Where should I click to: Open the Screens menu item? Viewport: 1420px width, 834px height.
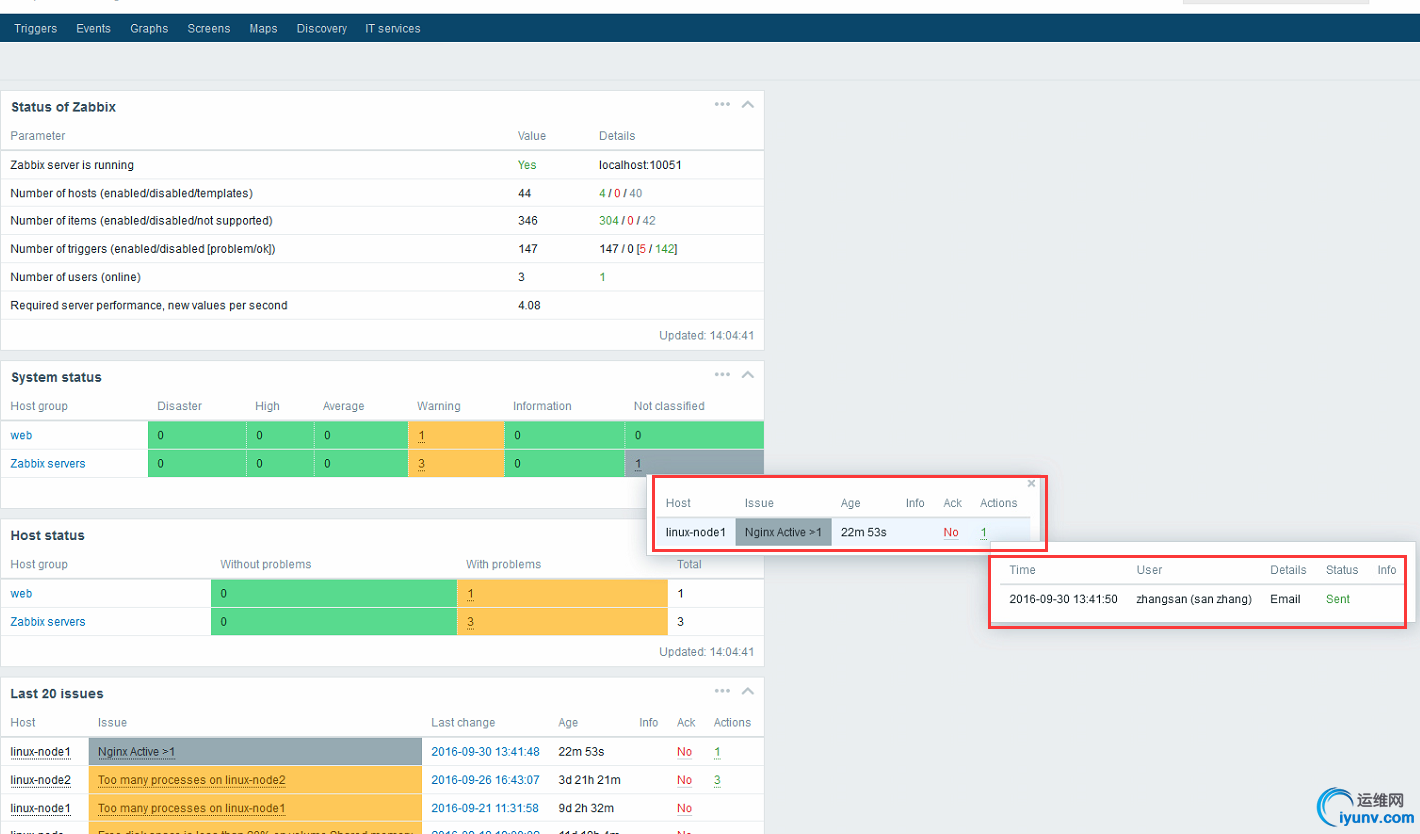[209, 28]
